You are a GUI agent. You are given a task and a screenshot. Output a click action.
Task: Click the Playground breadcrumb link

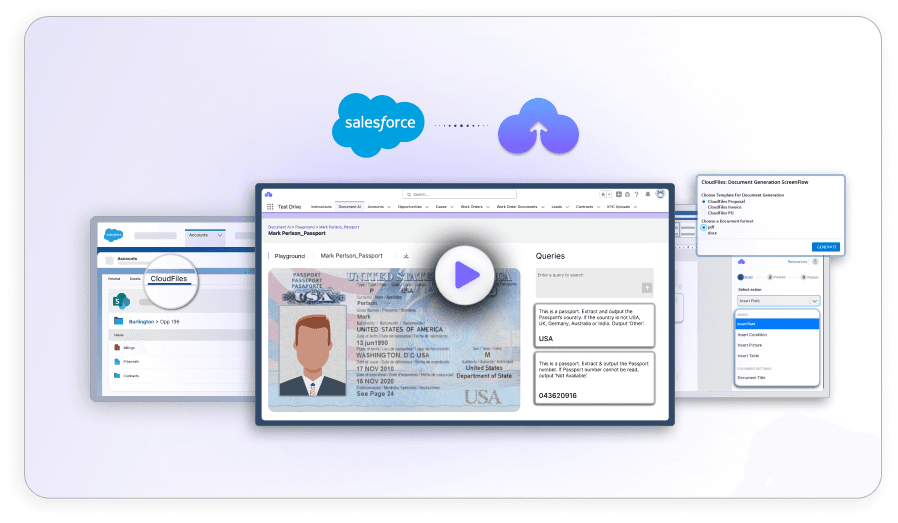tap(305, 227)
